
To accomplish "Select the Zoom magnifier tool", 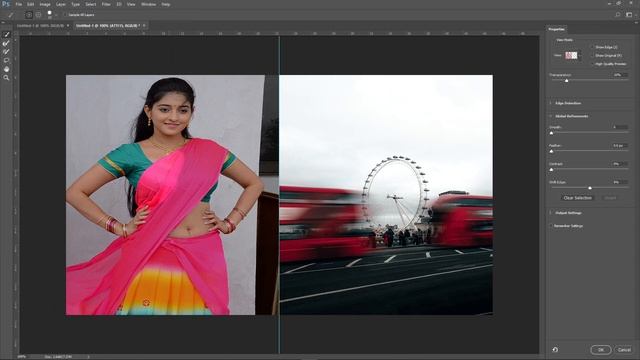I will (6, 78).
